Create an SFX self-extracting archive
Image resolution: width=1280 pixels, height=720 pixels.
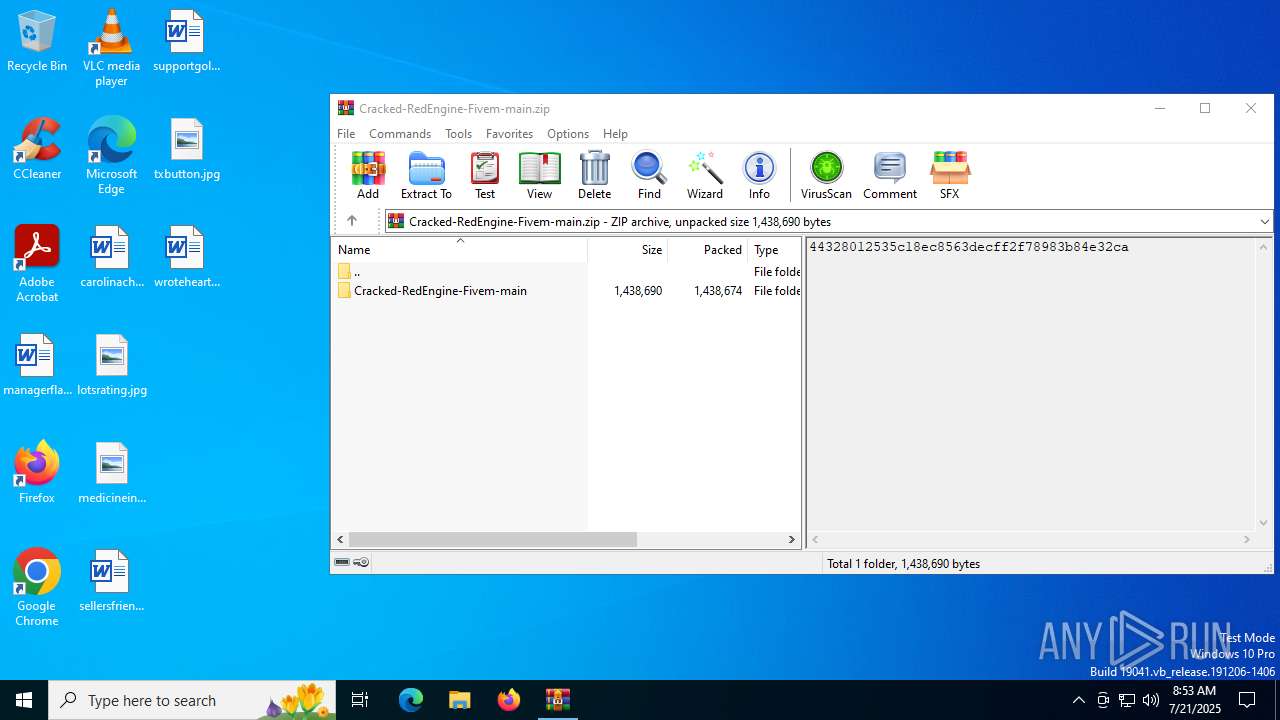click(949, 175)
